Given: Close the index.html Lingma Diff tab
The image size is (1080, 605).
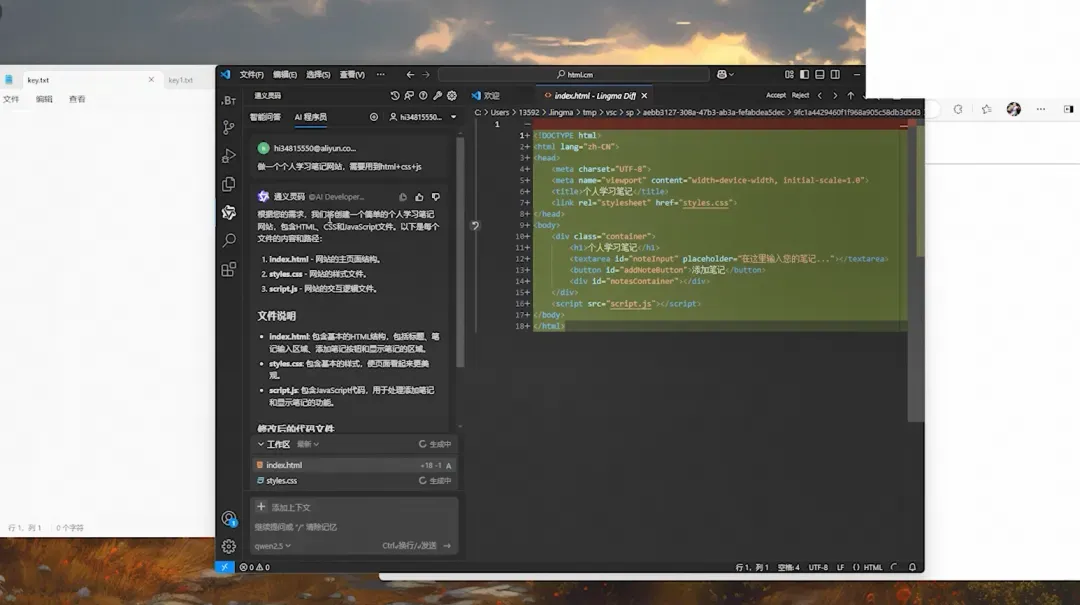Looking at the screenshot, I should coord(644,96).
